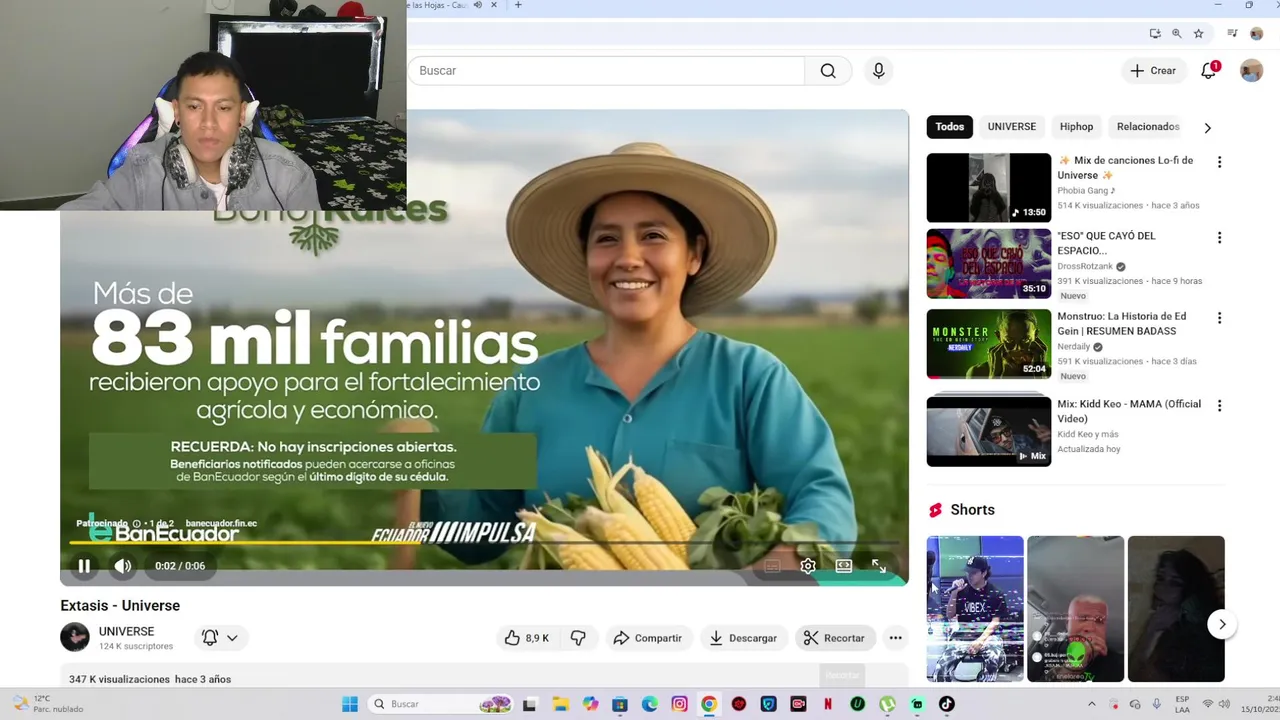Open DrossRotzank channel name
The width and height of the screenshot is (1280, 720).
coord(1085,266)
